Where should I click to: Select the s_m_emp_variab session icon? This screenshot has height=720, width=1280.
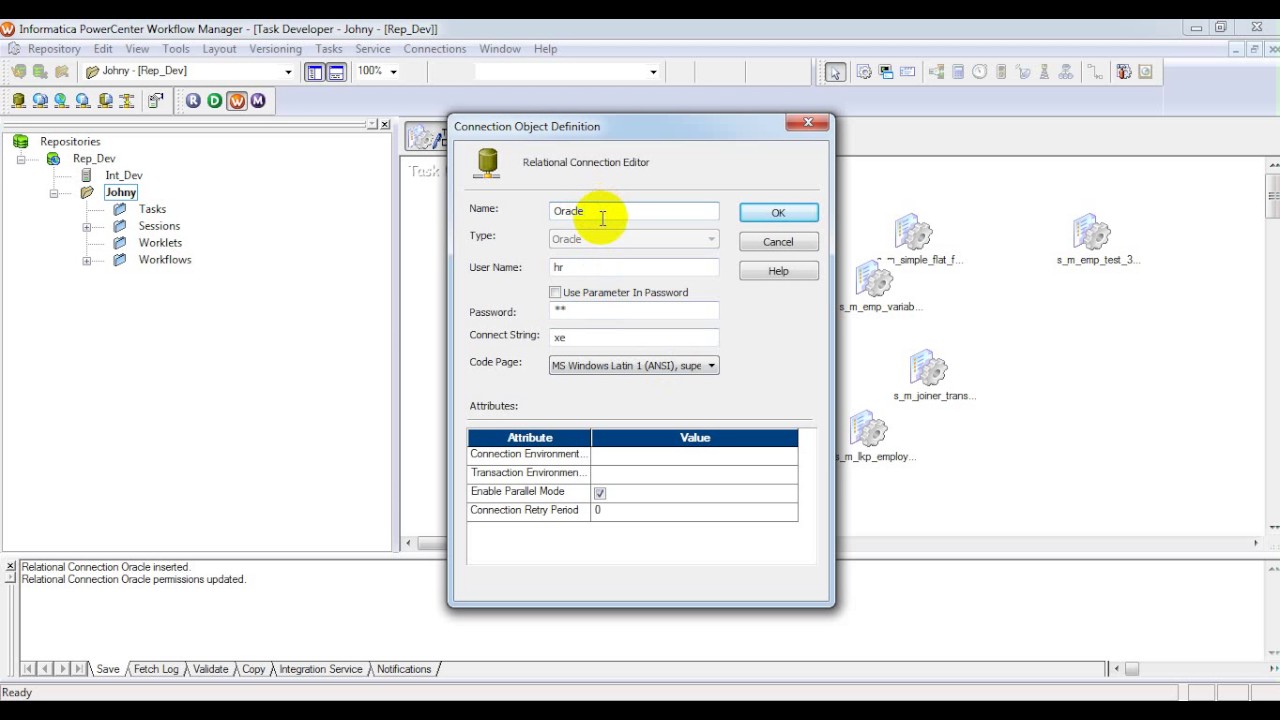(x=873, y=280)
